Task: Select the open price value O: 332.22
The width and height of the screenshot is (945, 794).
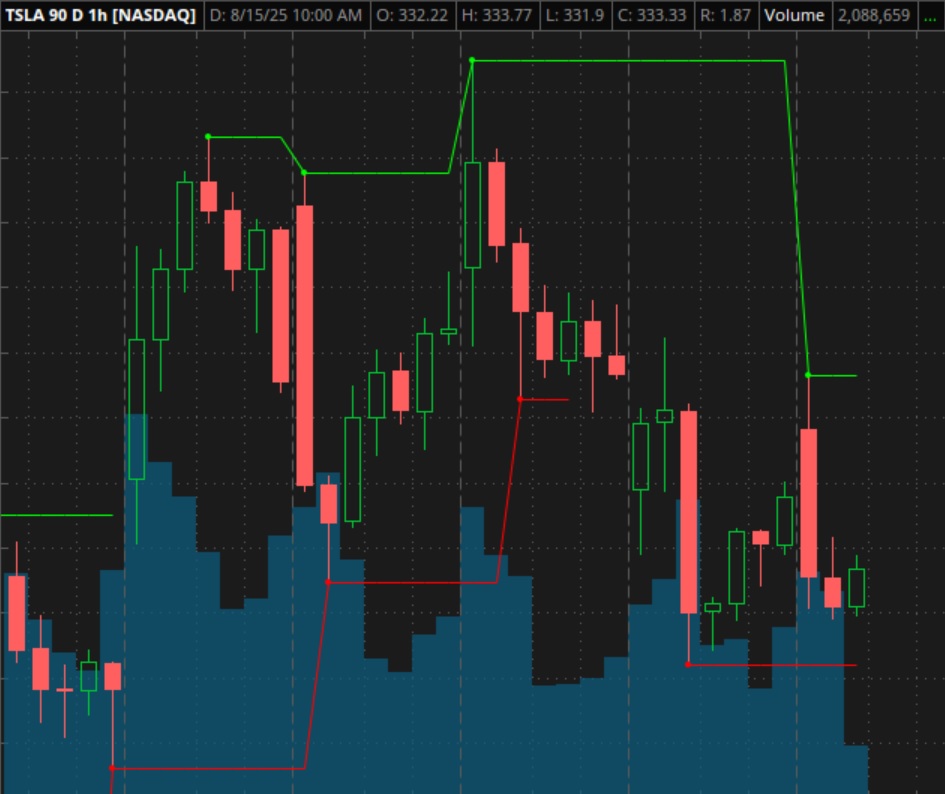Action: 414,15
